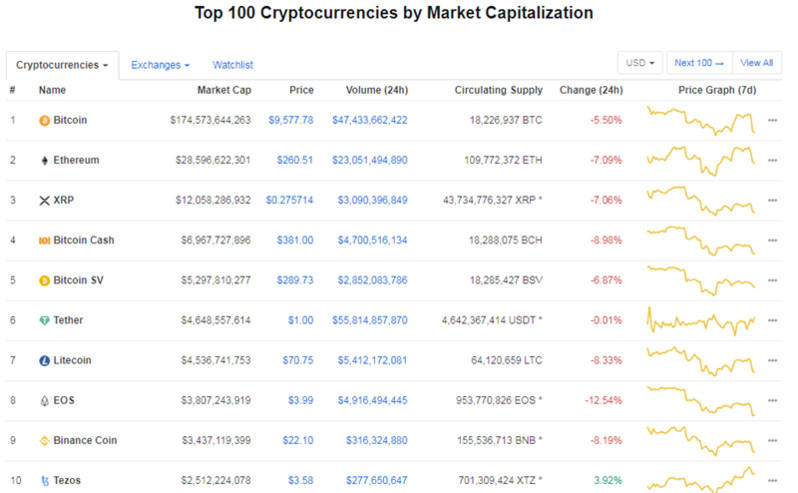The height and width of the screenshot is (493, 798).
Task: Expand the Exchanges dropdown menu
Action: 160,65
